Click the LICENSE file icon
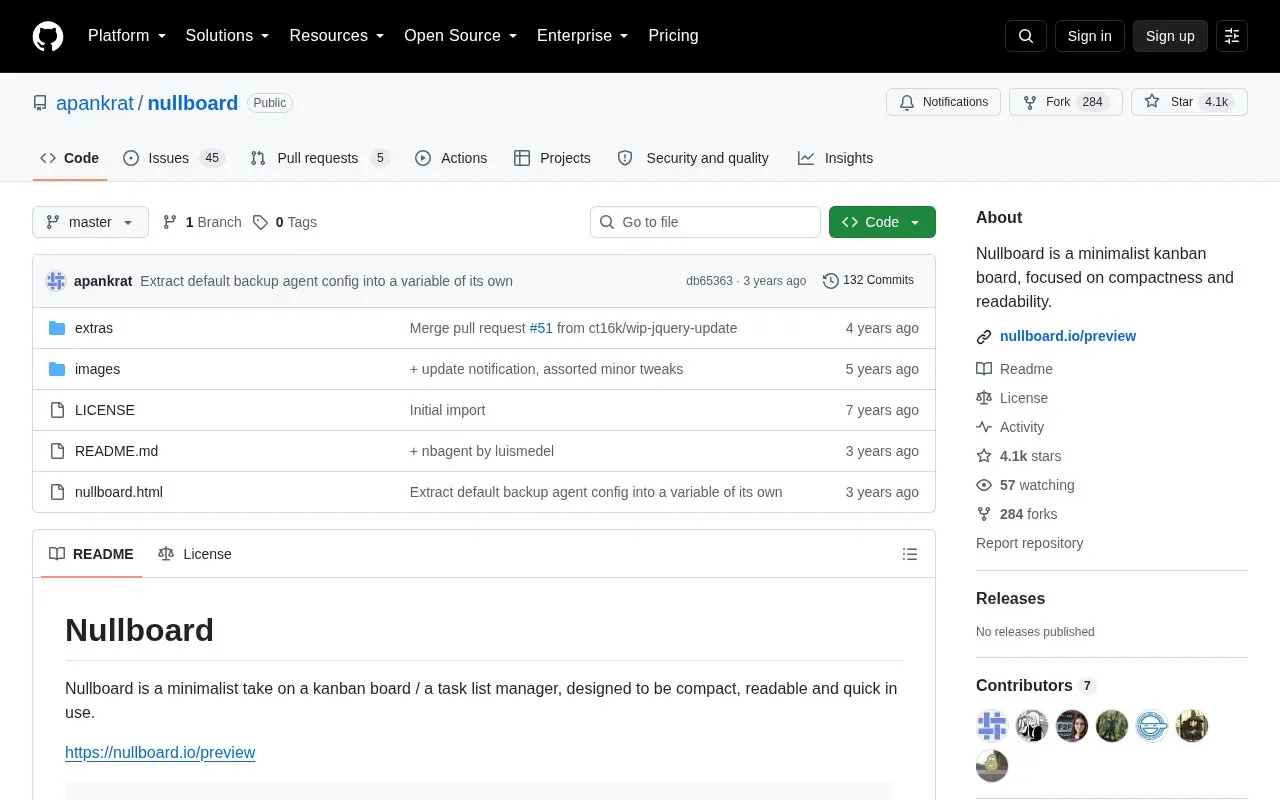 57,410
